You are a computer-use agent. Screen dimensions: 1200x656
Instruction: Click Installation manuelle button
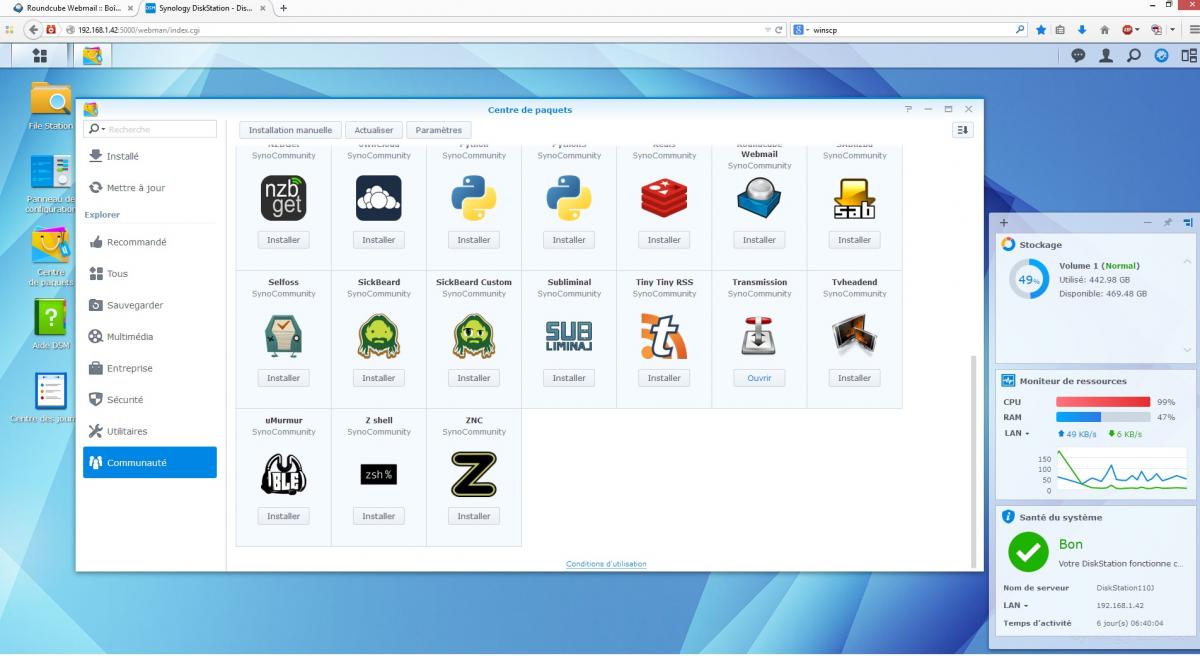290,130
